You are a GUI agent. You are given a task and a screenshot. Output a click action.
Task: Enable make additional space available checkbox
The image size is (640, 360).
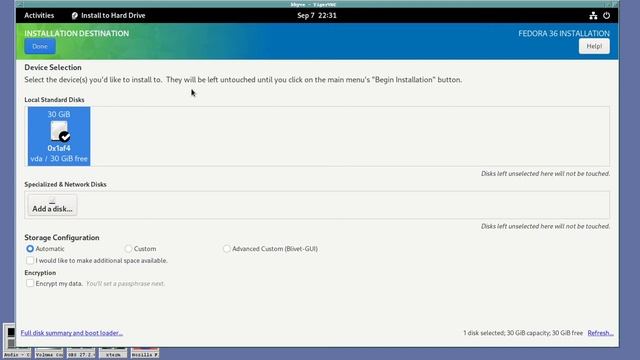[30, 260]
